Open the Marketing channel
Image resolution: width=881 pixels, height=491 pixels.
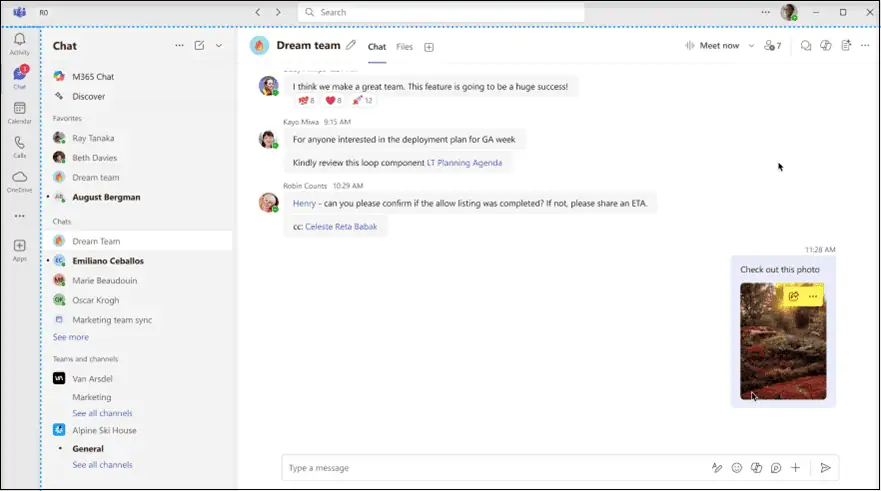click(92, 397)
